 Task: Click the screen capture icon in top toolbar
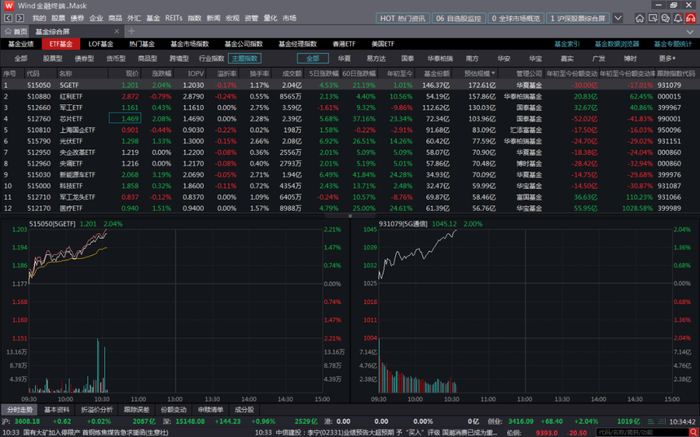[x=653, y=18]
